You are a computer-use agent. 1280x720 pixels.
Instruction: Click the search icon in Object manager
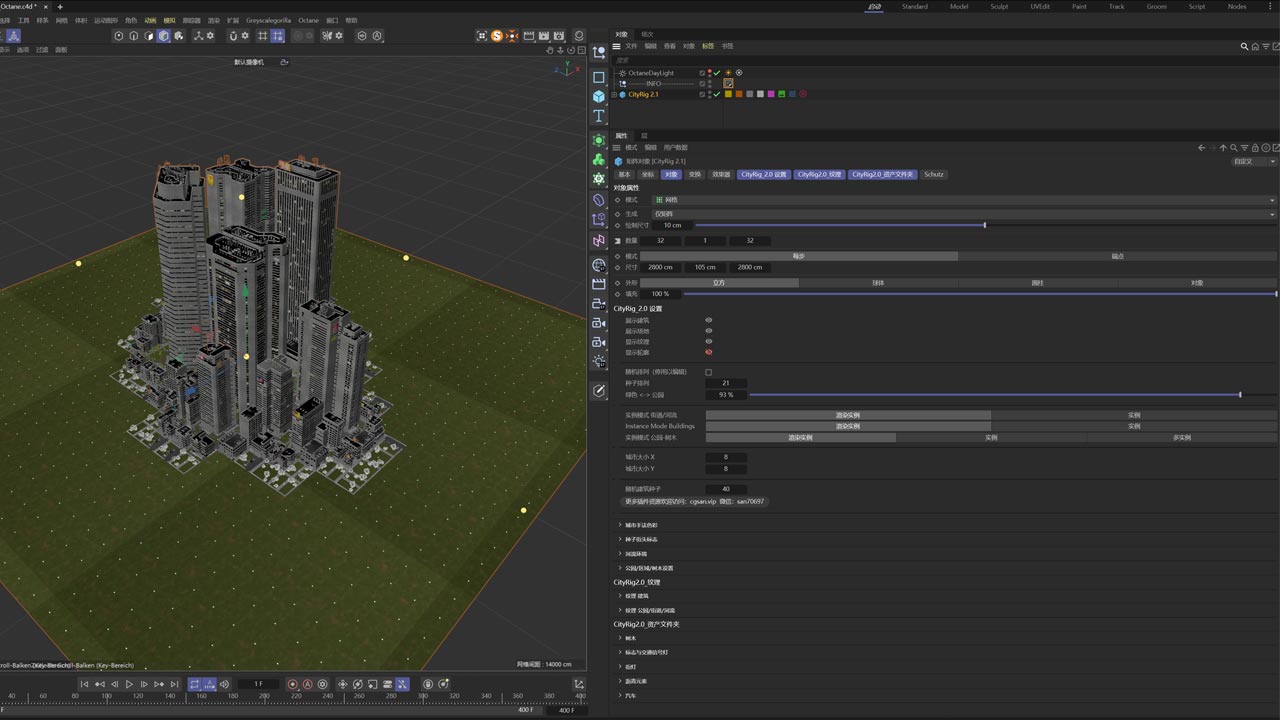pos(1245,46)
